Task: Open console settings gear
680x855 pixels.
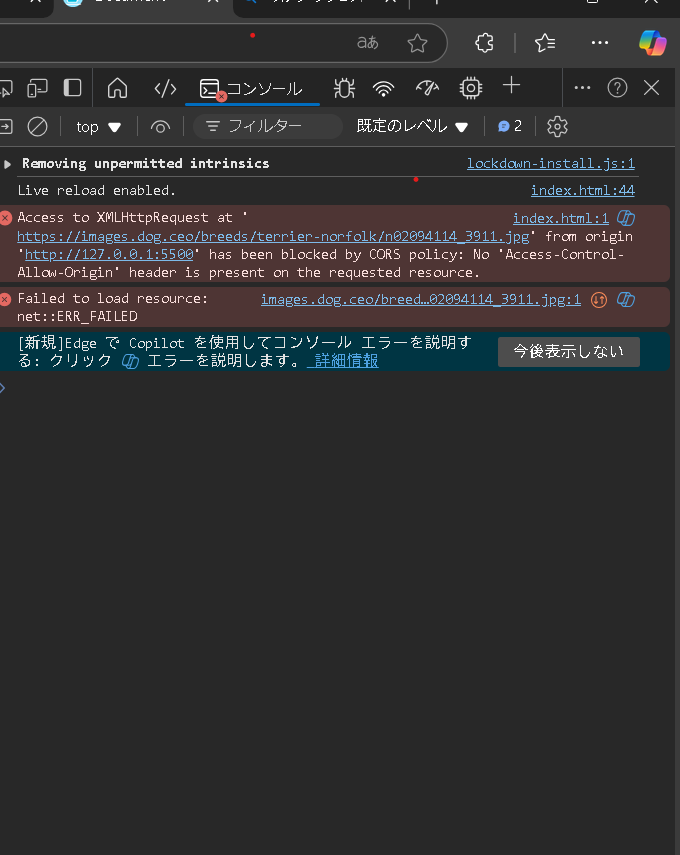Action: (x=557, y=127)
